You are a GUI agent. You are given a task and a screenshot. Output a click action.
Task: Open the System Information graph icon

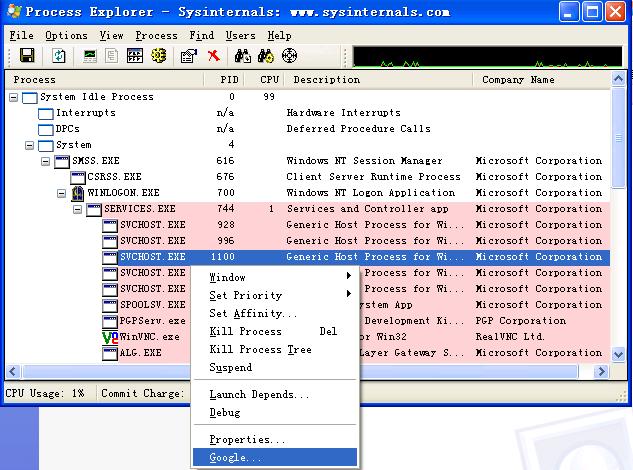coord(90,56)
